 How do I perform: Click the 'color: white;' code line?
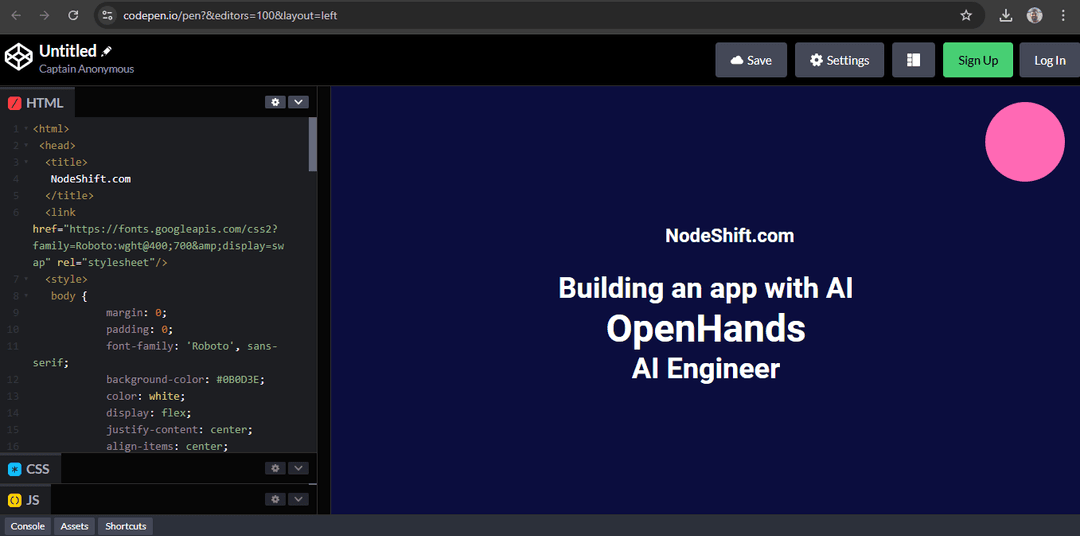click(145, 396)
